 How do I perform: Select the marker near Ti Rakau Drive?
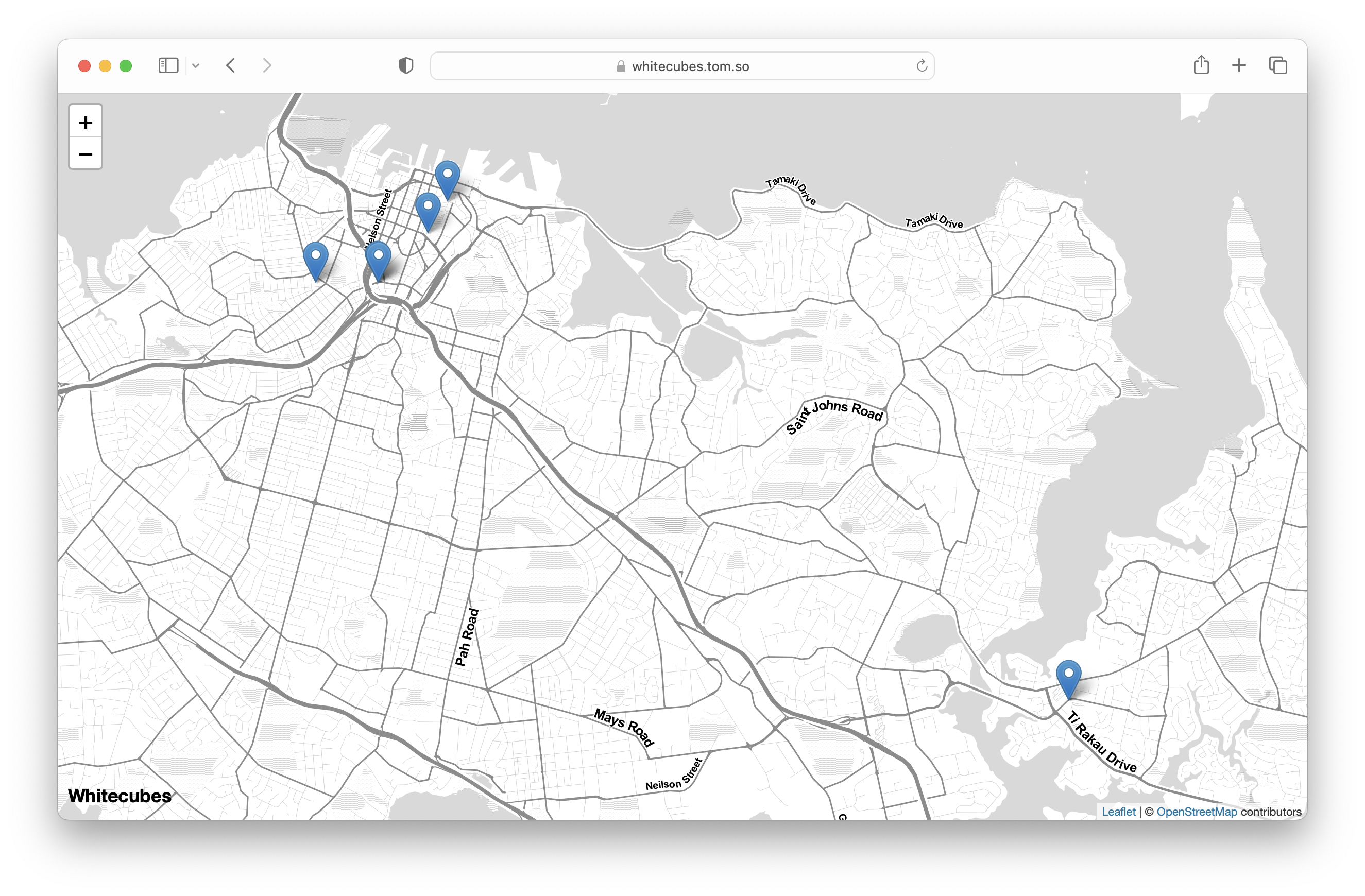tap(1068, 677)
